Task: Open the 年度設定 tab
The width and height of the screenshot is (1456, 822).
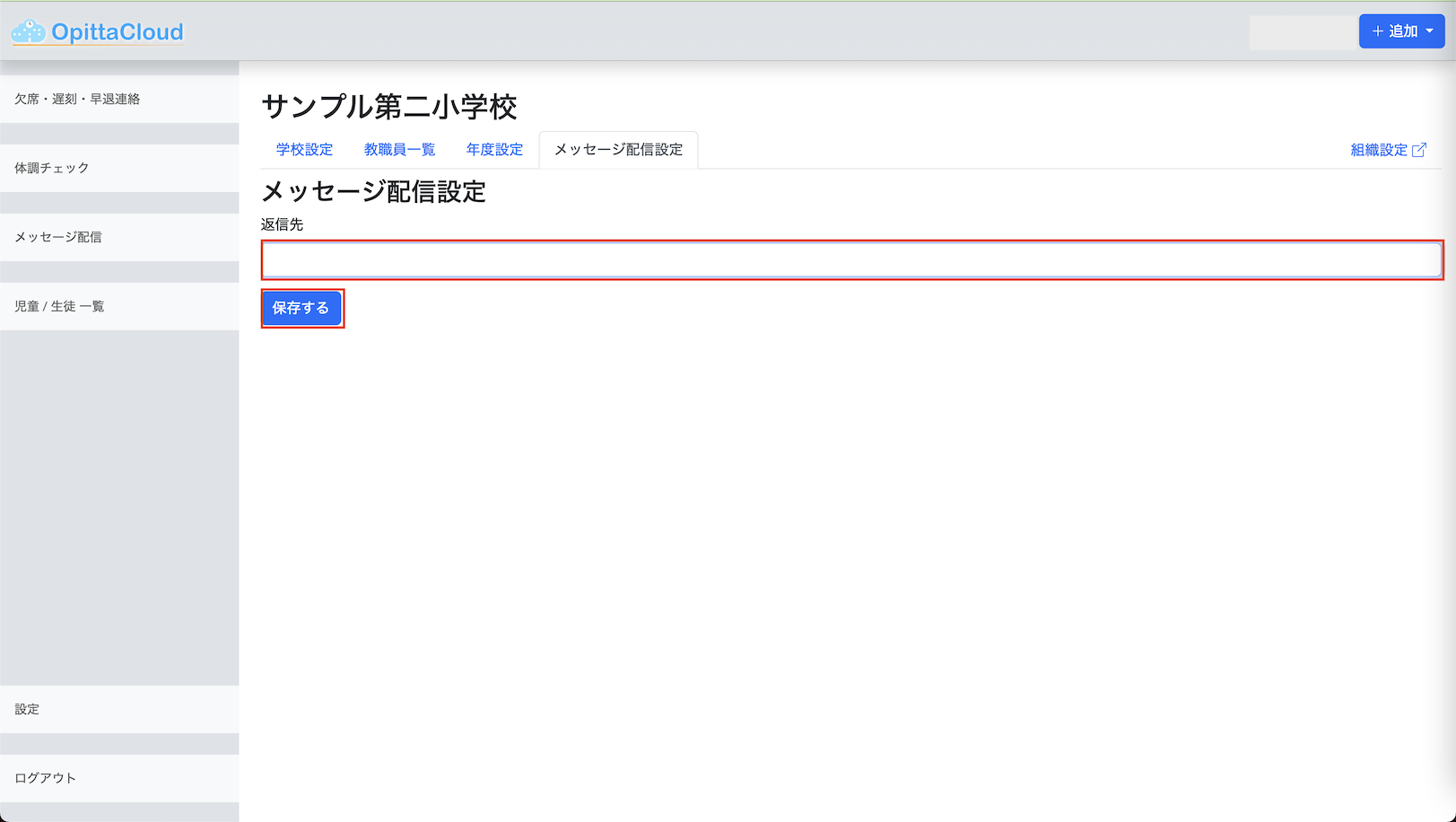Action: pos(494,150)
